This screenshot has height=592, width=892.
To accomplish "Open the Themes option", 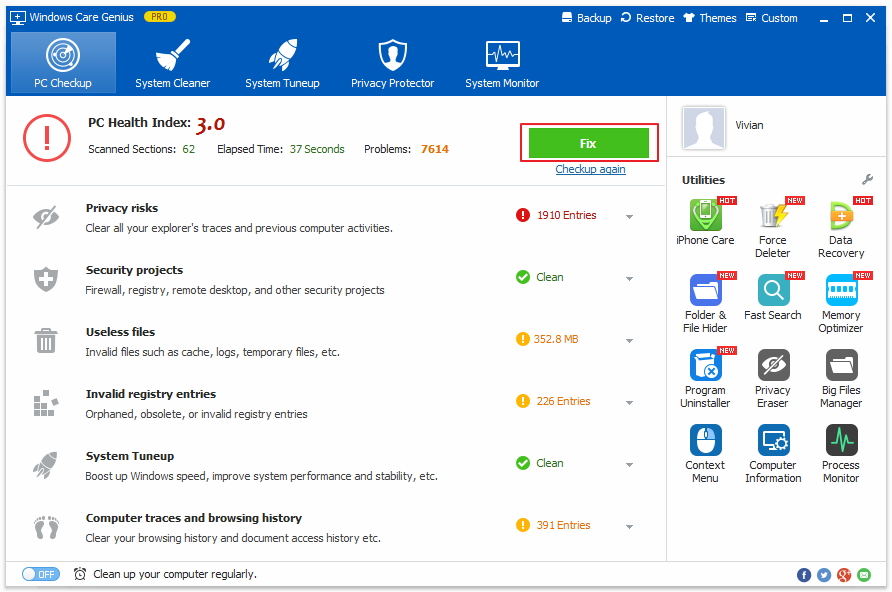I will pos(710,18).
